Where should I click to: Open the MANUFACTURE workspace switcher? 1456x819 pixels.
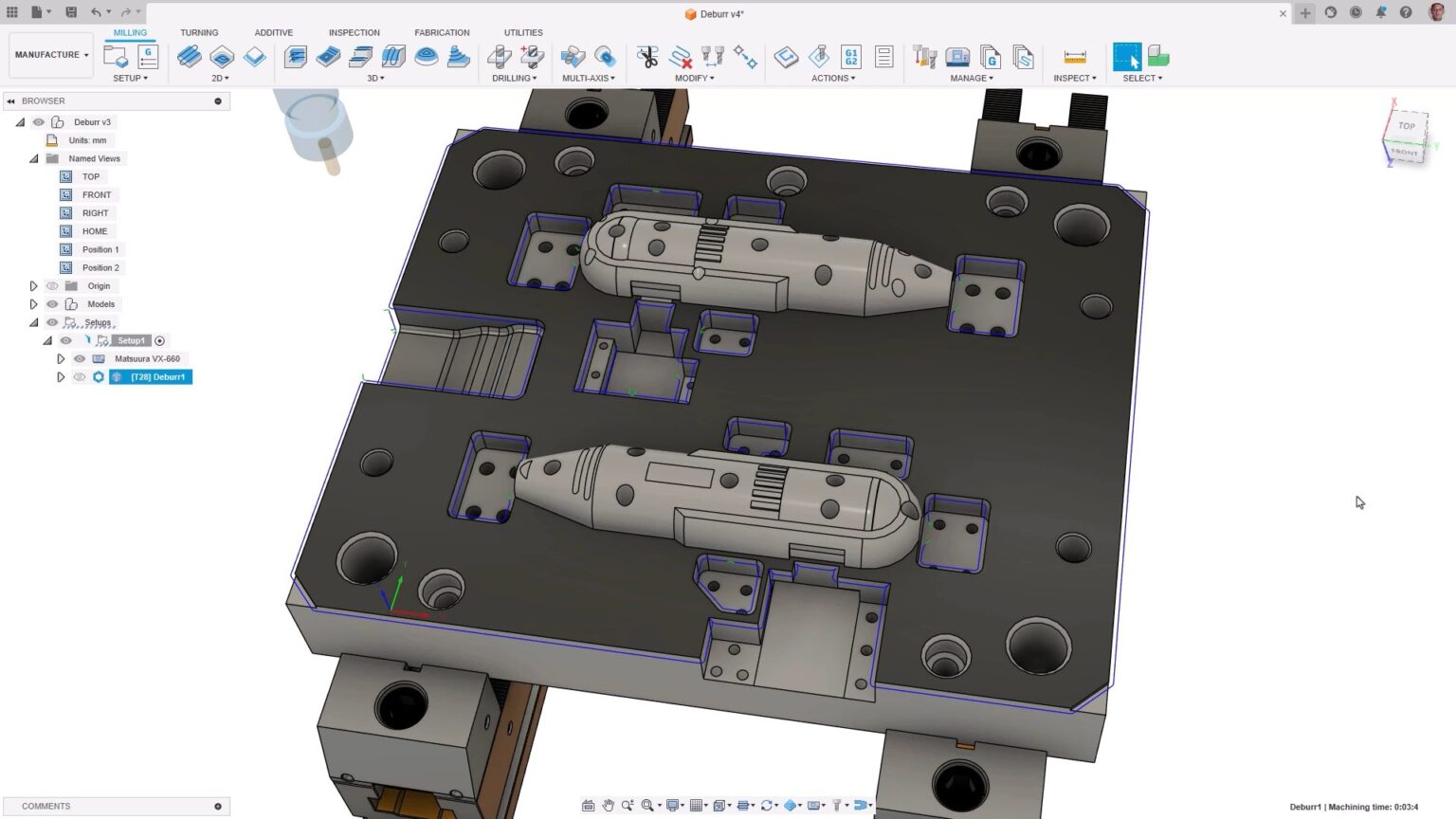click(49, 54)
